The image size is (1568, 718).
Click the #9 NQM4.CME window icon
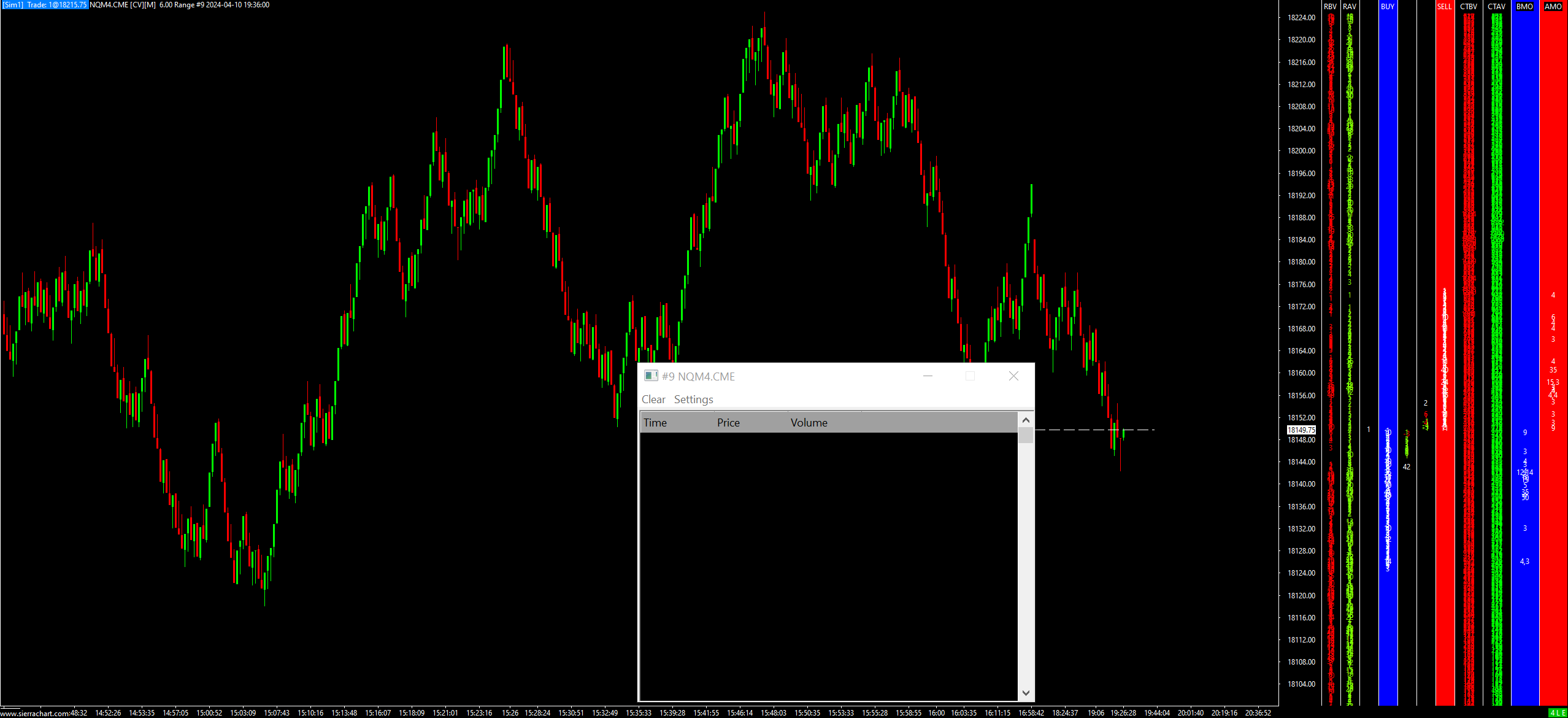[651, 376]
